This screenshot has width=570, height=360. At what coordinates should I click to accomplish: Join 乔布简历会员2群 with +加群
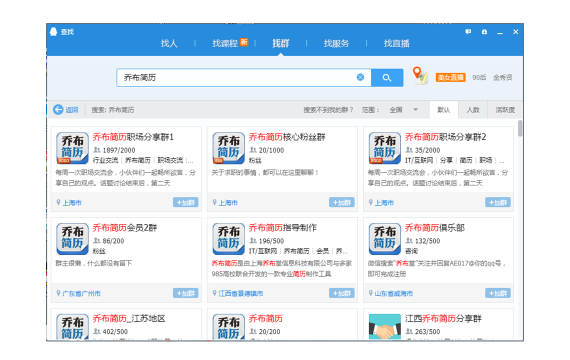pyautogui.click(x=185, y=293)
